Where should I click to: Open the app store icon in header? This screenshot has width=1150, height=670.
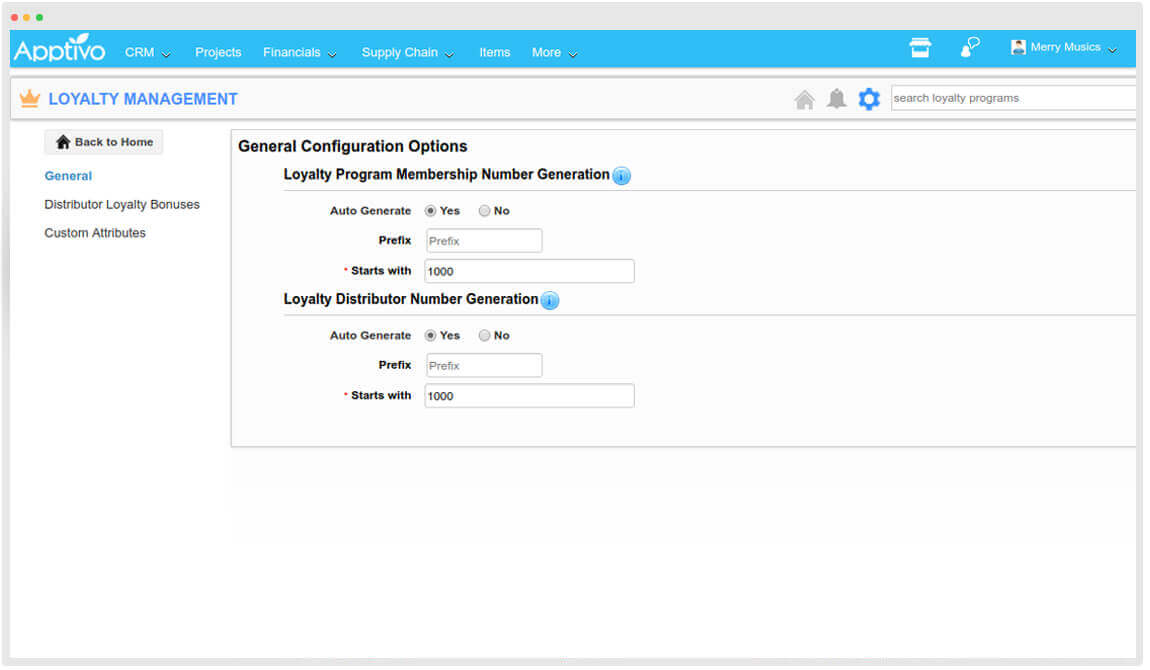920,48
